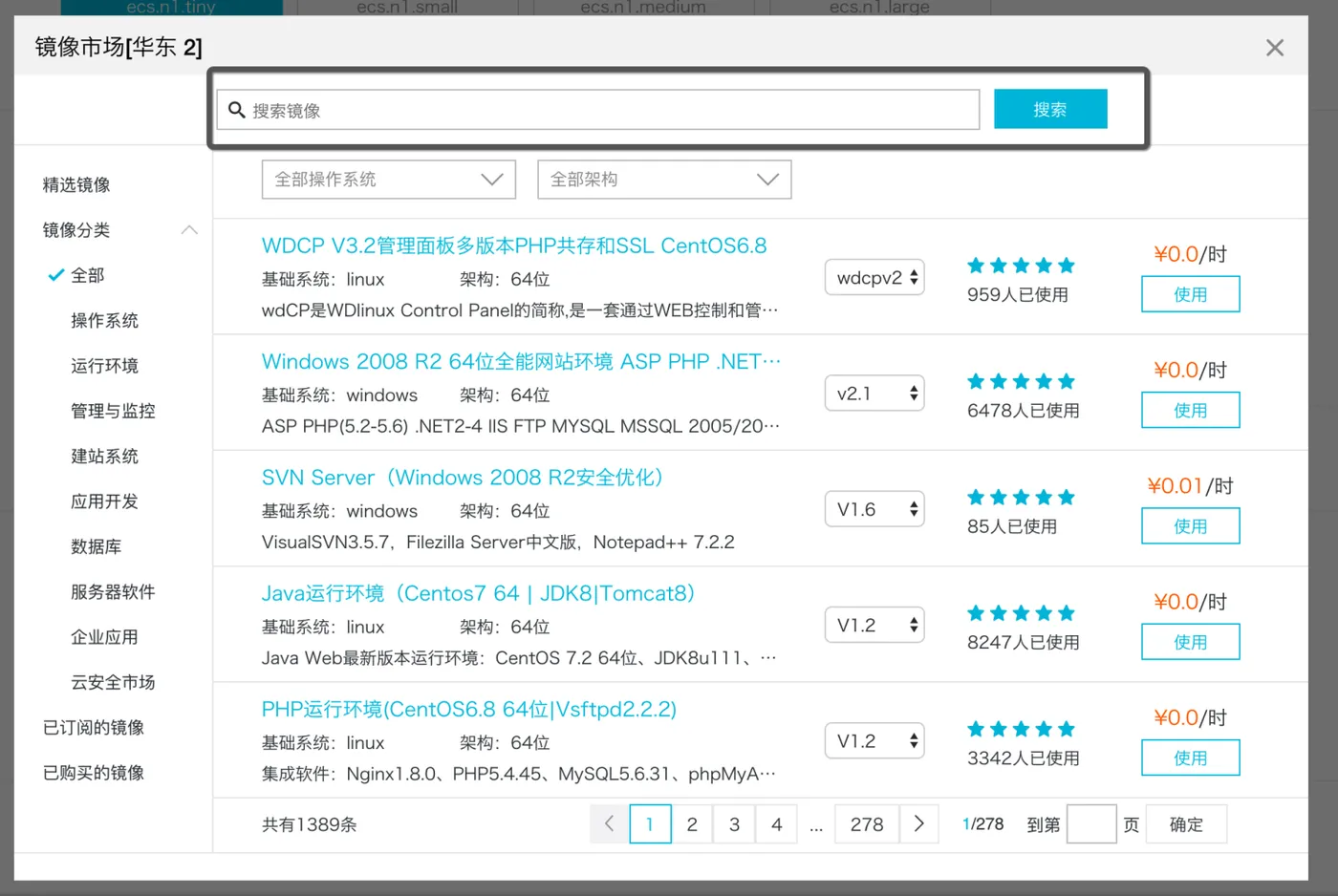Screen dimensions: 1338x896
Task: Open the v2.1 version selector
Action: 874,393
